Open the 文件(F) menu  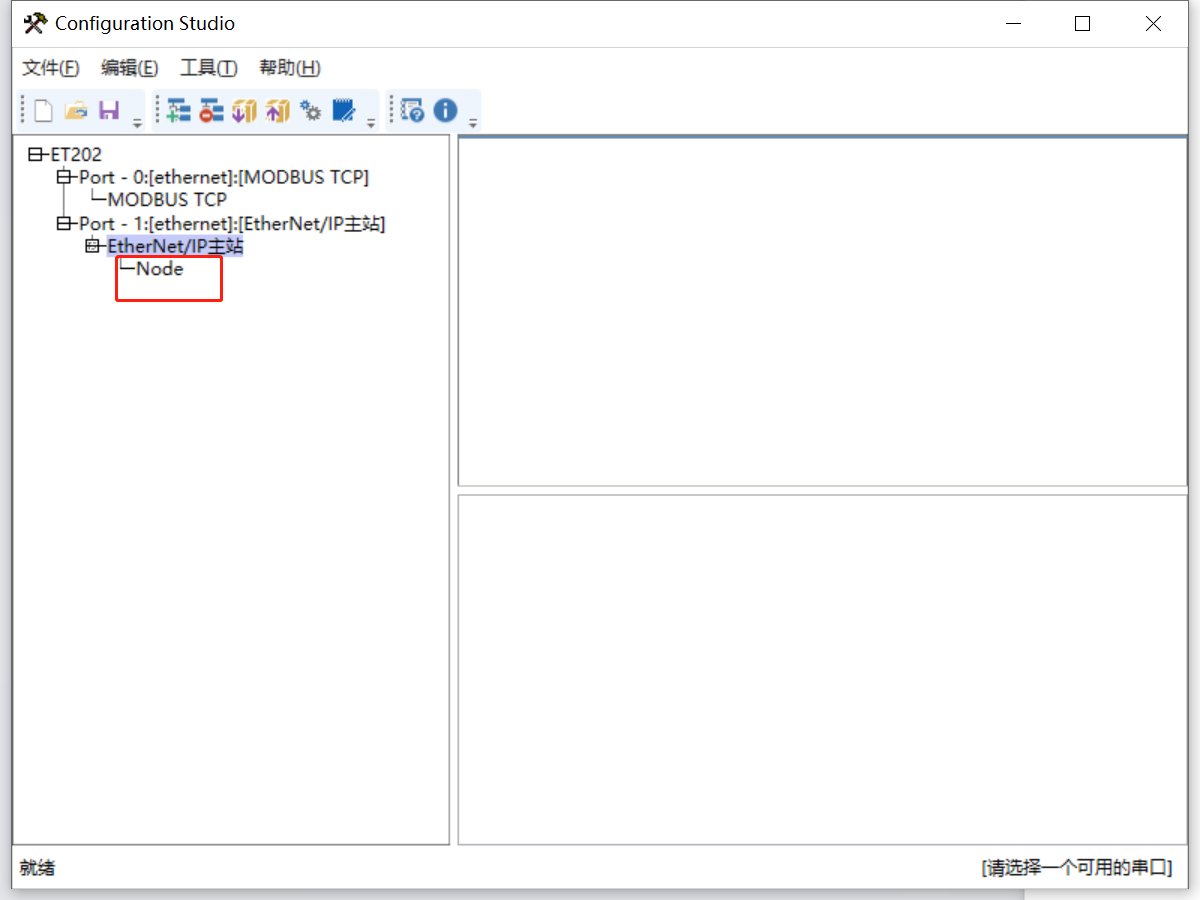pos(51,68)
